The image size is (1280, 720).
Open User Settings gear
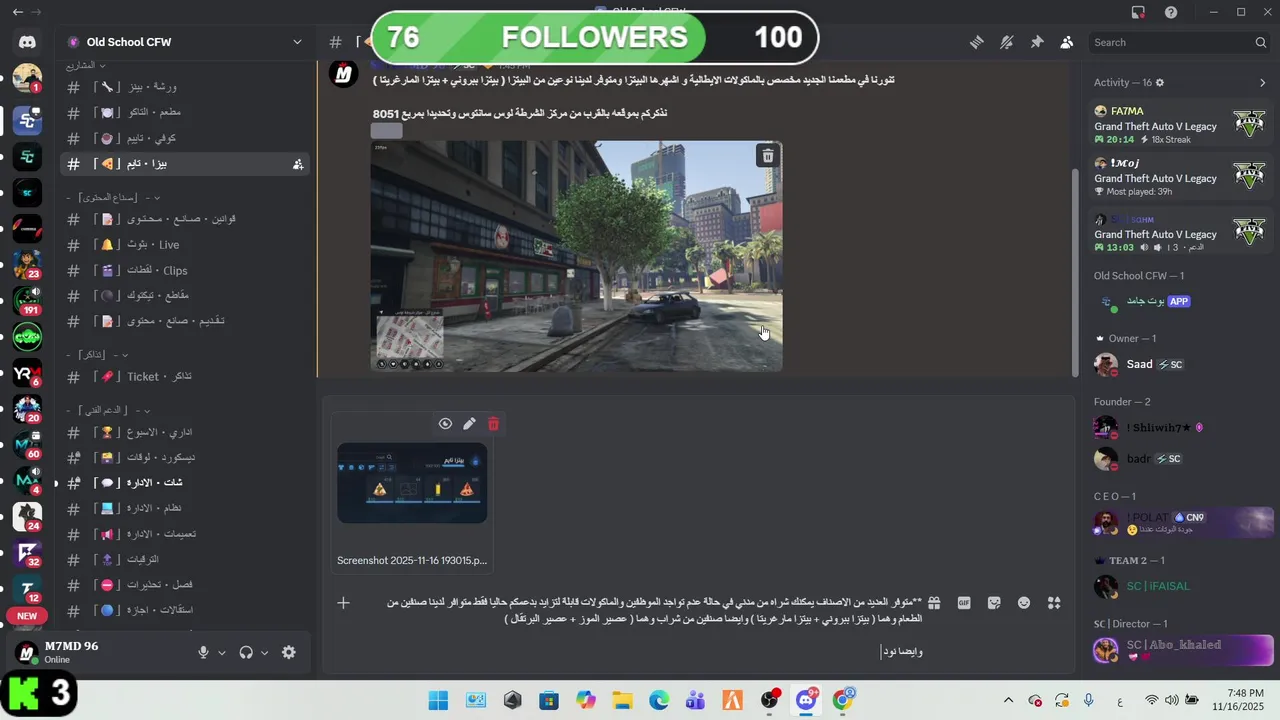click(x=288, y=652)
